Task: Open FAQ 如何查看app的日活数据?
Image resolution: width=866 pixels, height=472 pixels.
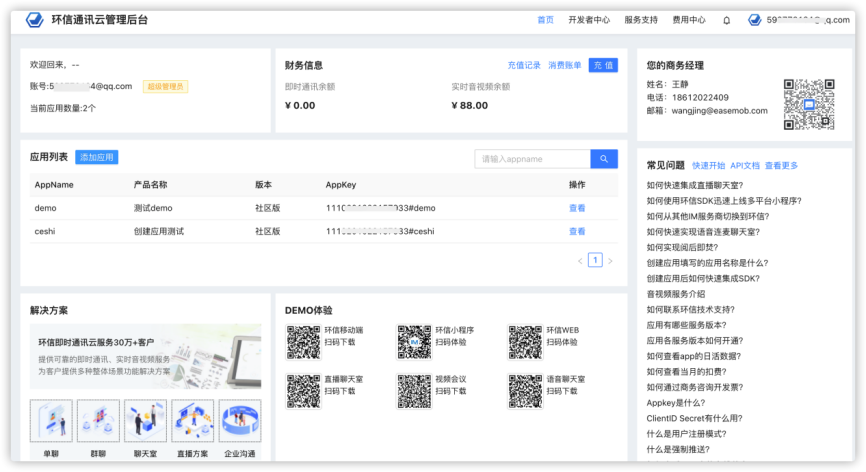Action: pos(694,356)
